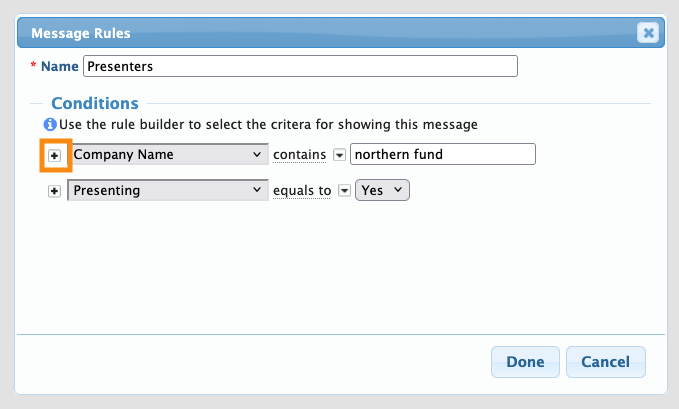Close the Message Rules dialog with X
This screenshot has width=679, height=409.
648,33
